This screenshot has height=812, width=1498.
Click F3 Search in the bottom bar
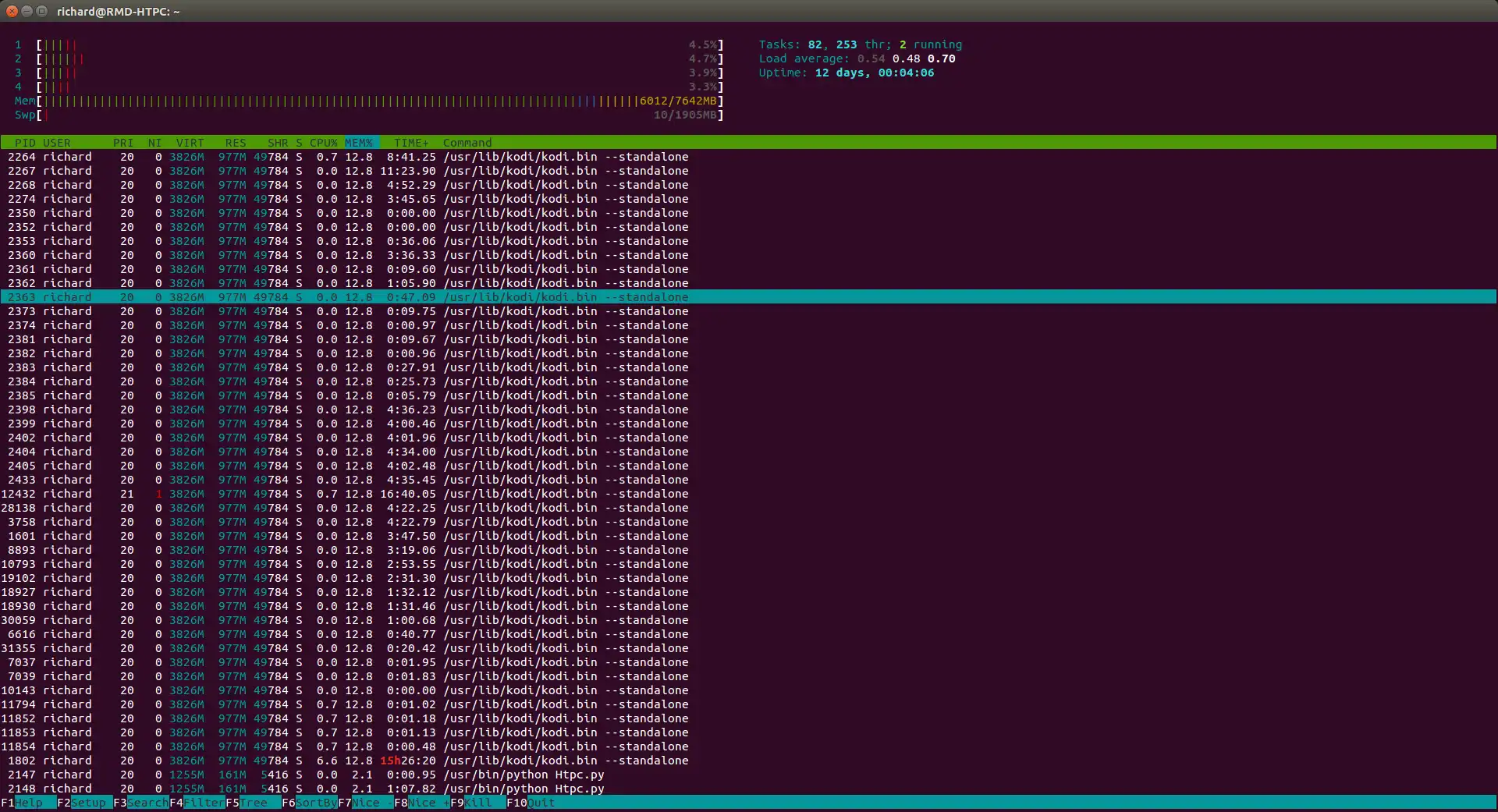[140, 803]
